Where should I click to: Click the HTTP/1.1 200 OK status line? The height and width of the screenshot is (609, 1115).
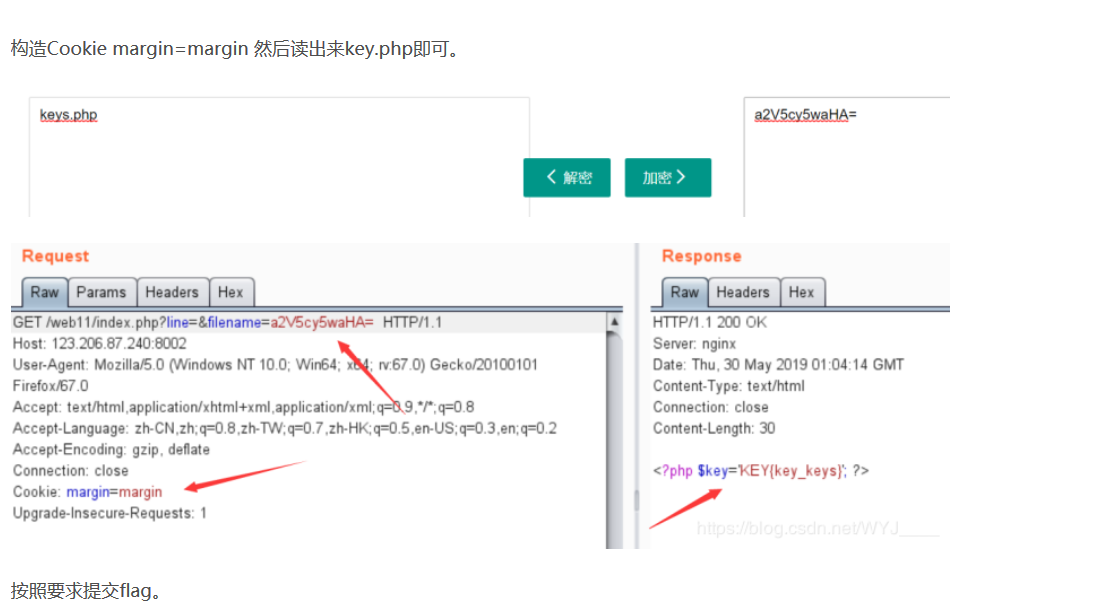coord(710,322)
